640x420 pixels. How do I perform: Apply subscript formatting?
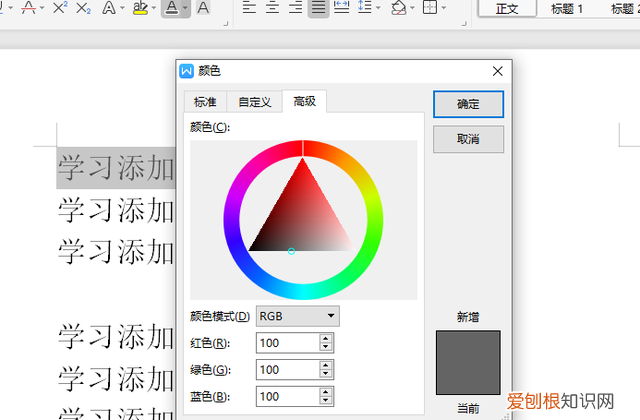coord(83,7)
